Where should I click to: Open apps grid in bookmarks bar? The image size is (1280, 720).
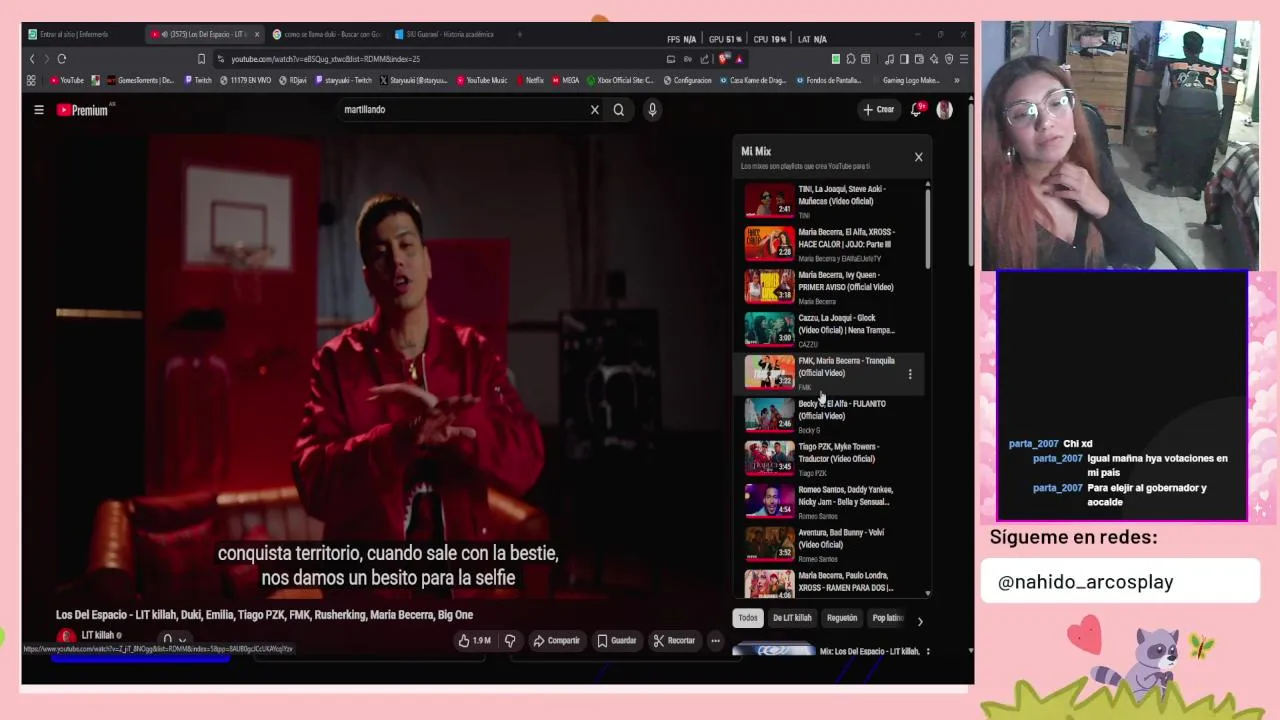(31, 80)
